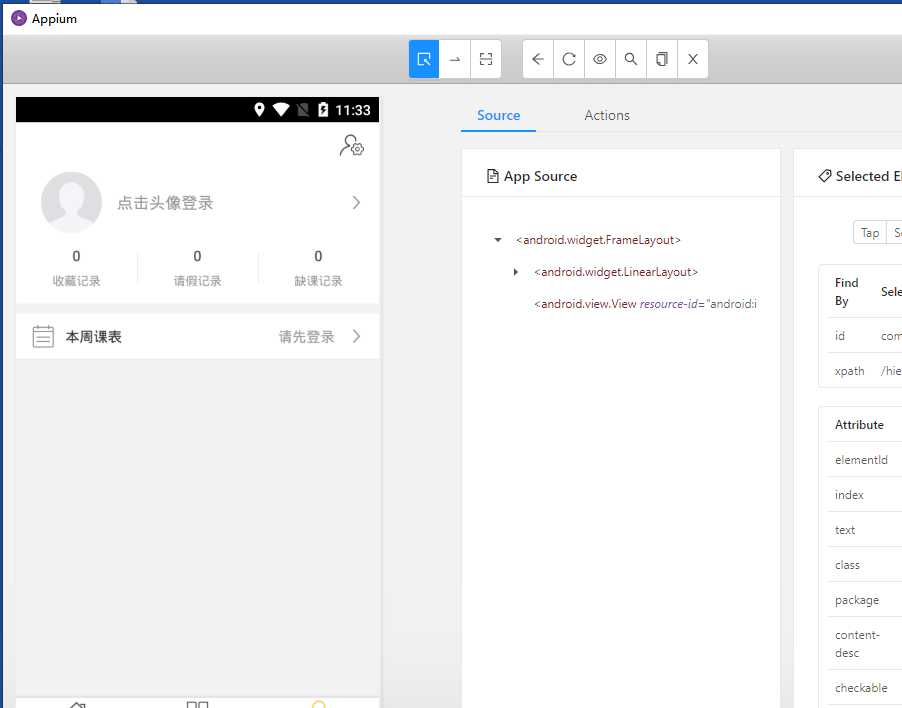Open the Search for element magnifier
Image resolution: width=902 pixels, height=708 pixels.
(631, 59)
